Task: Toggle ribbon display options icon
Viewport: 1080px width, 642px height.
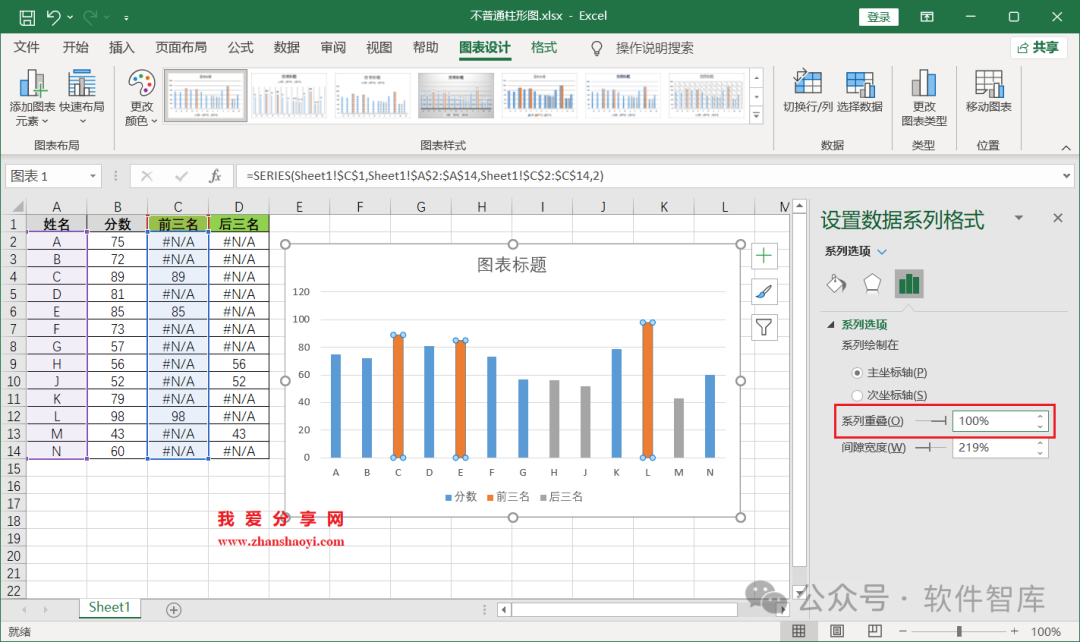Action: tap(927, 17)
